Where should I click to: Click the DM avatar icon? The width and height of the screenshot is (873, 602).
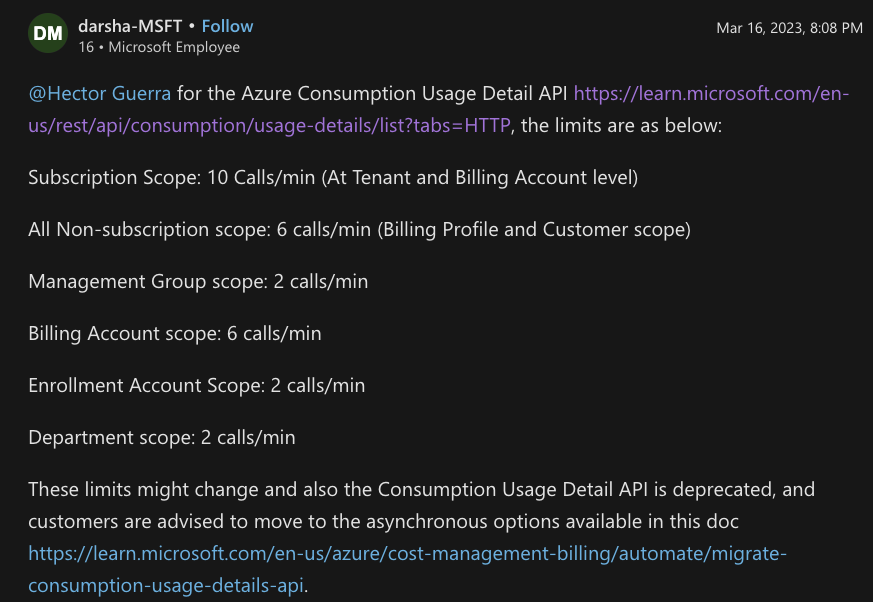click(x=47, y=33)
